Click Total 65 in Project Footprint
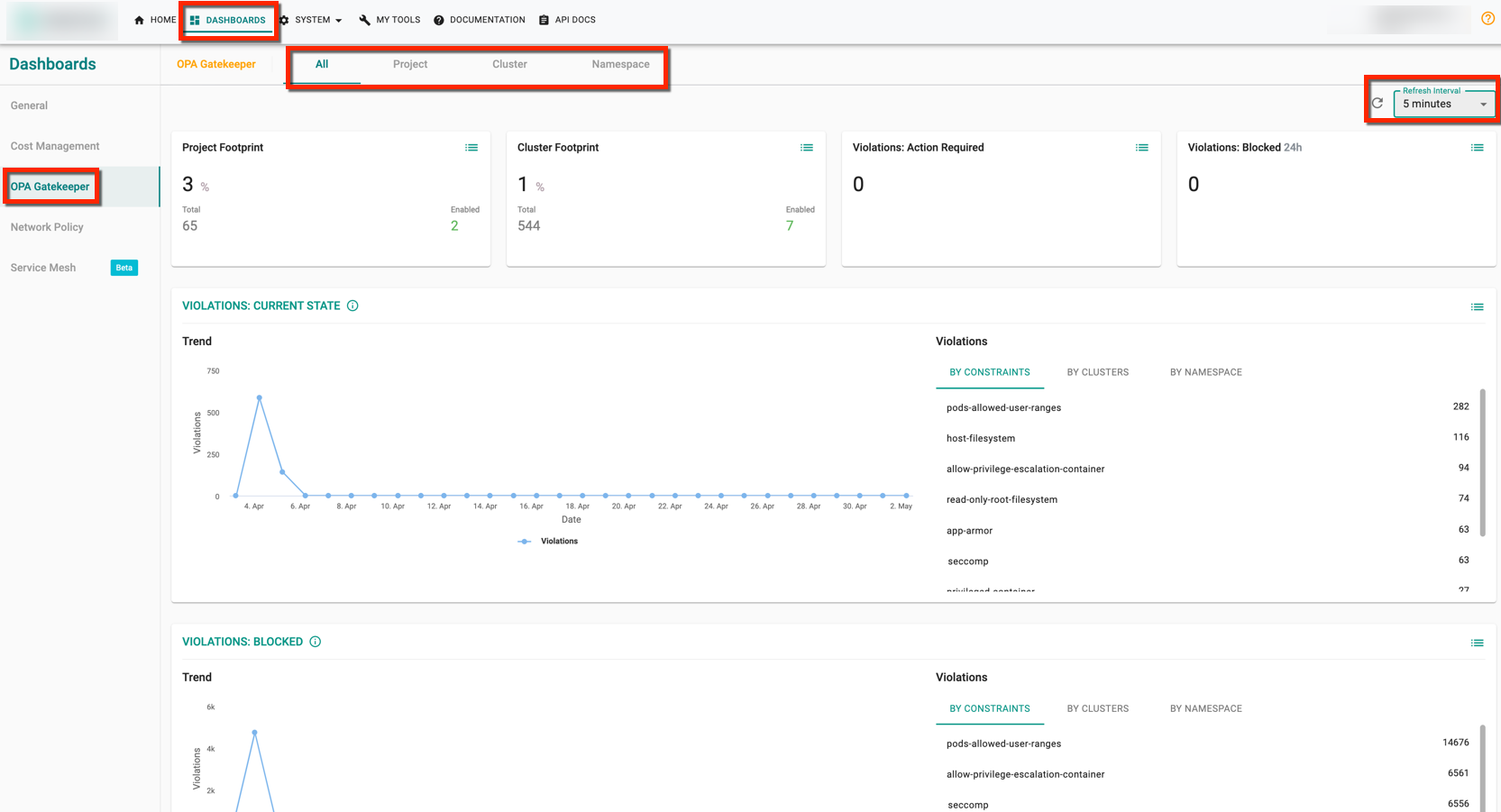Screen dimensions: 1501x812 [x=189, y=226]
